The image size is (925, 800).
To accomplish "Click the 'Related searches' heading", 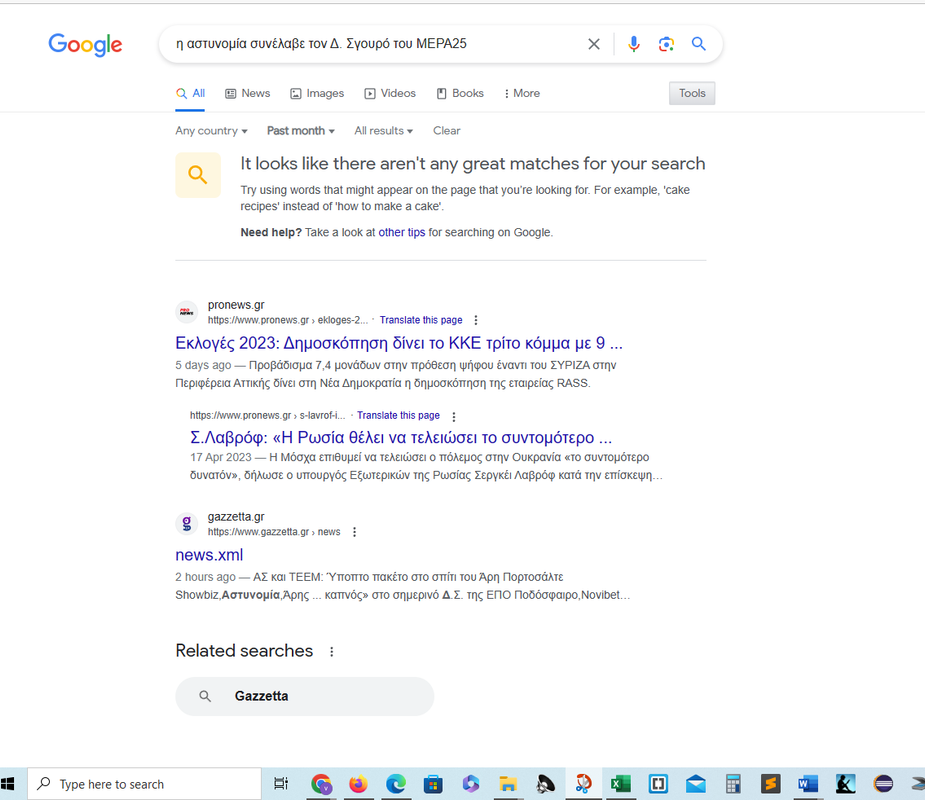I will [244, 651].
